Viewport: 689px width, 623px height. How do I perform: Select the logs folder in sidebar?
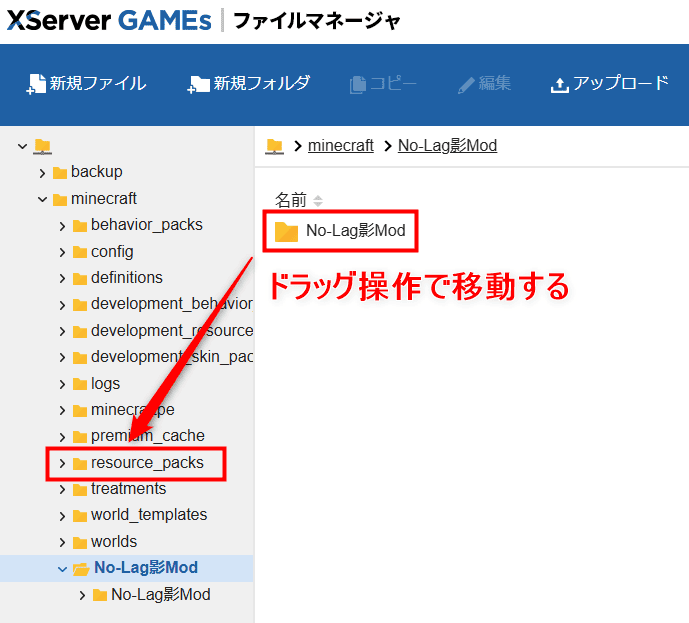(105, 384)
